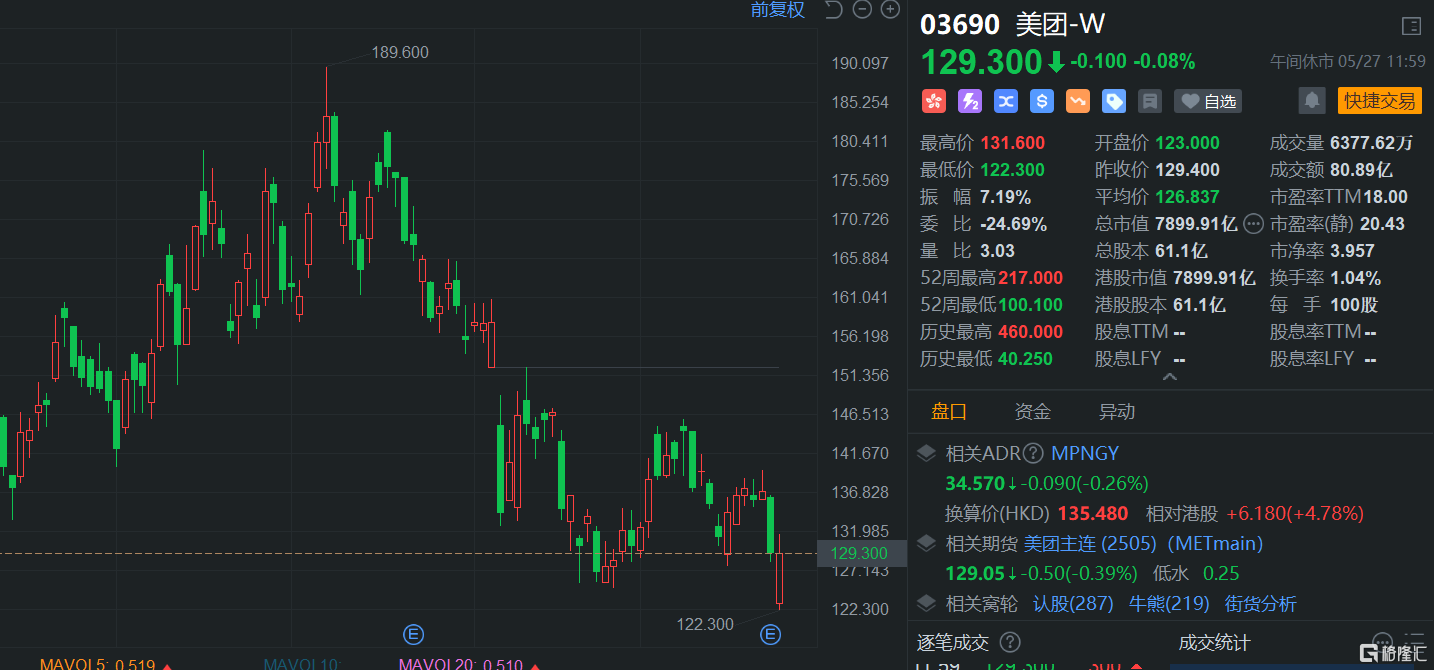
Task: Open 快捷交易 quick trade
Action: (x=1379, y=100)
